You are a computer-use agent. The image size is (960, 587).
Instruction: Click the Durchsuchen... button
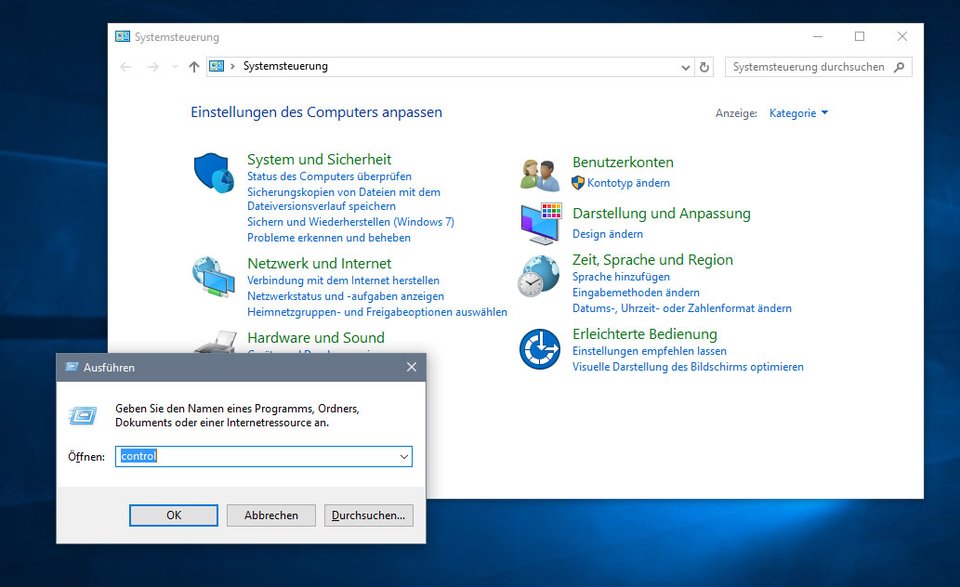[369, 515]
